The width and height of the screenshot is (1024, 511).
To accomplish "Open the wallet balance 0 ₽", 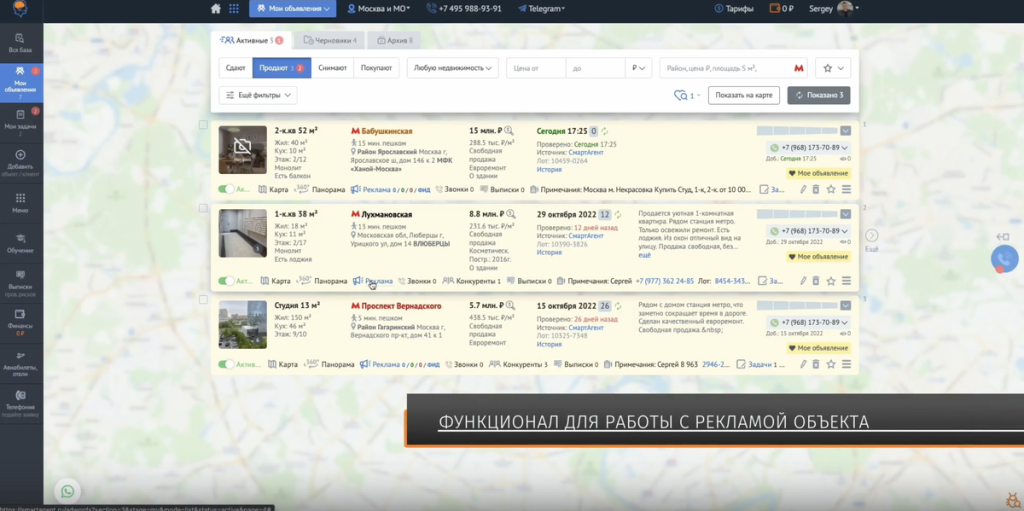I will [x=782, y=8].
